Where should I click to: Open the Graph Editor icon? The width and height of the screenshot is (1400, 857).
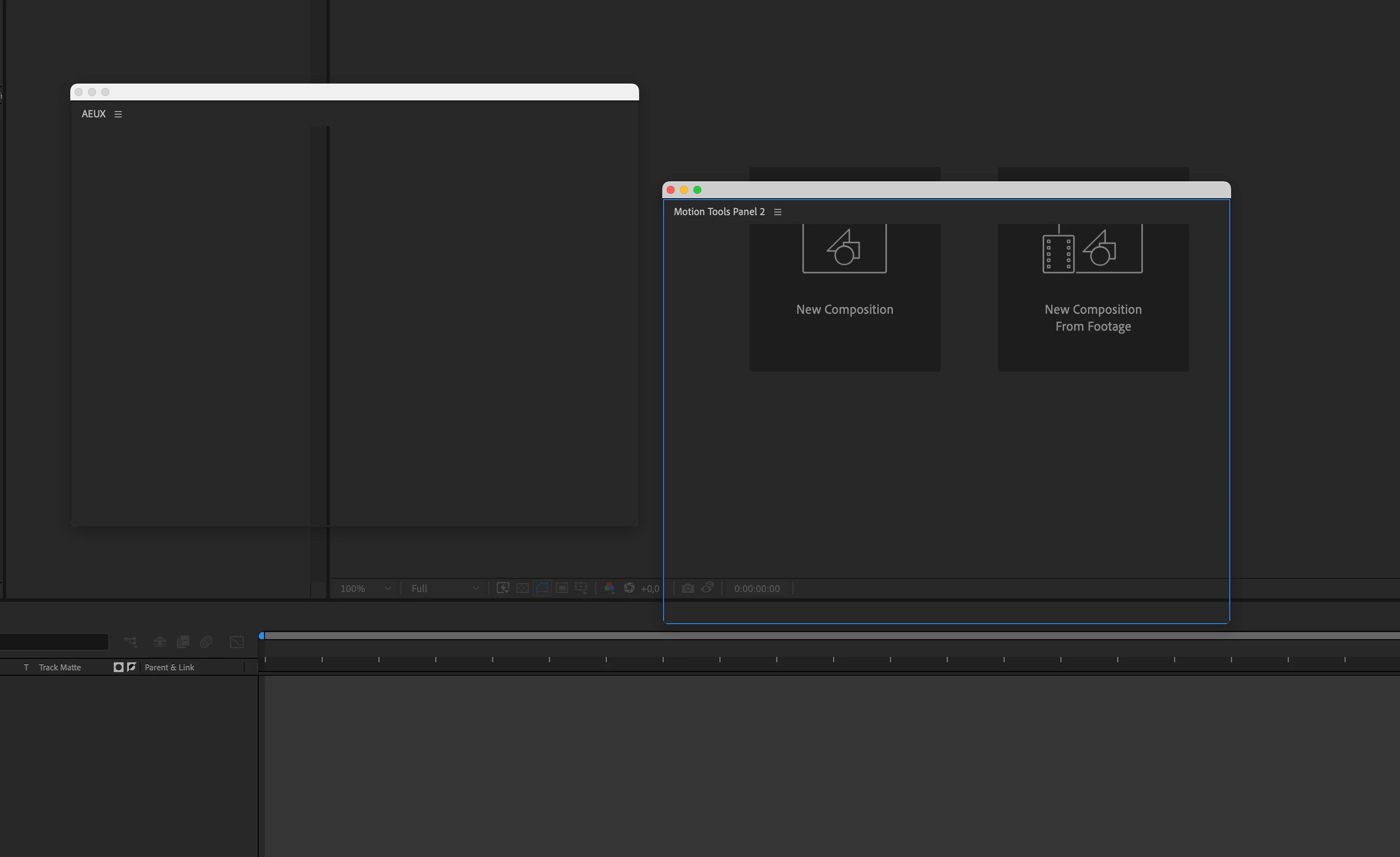[x=236, y=641]
